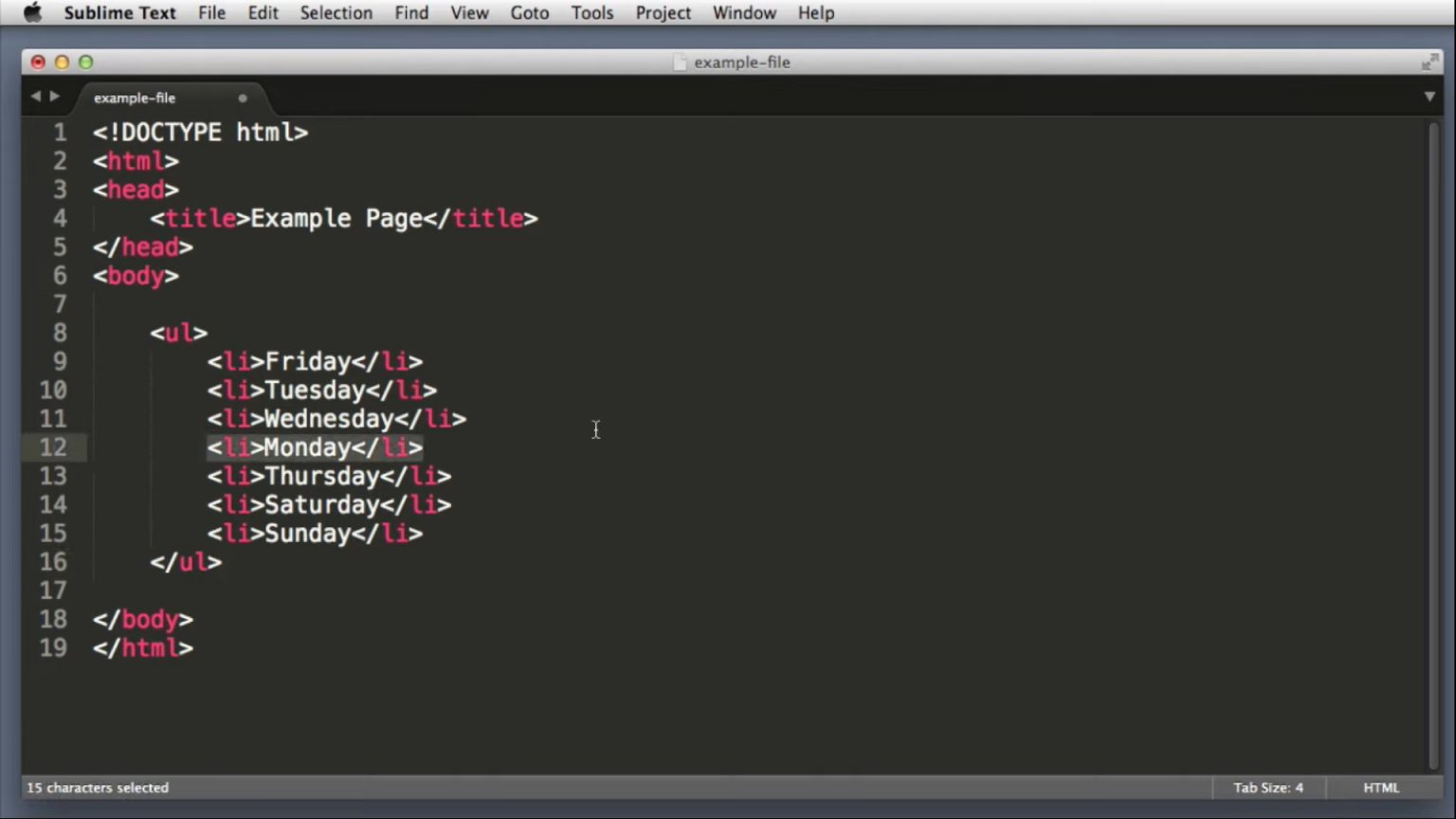Click the yellow minimize button
This screenshot has height=819, width=1456.
point(61,62)
